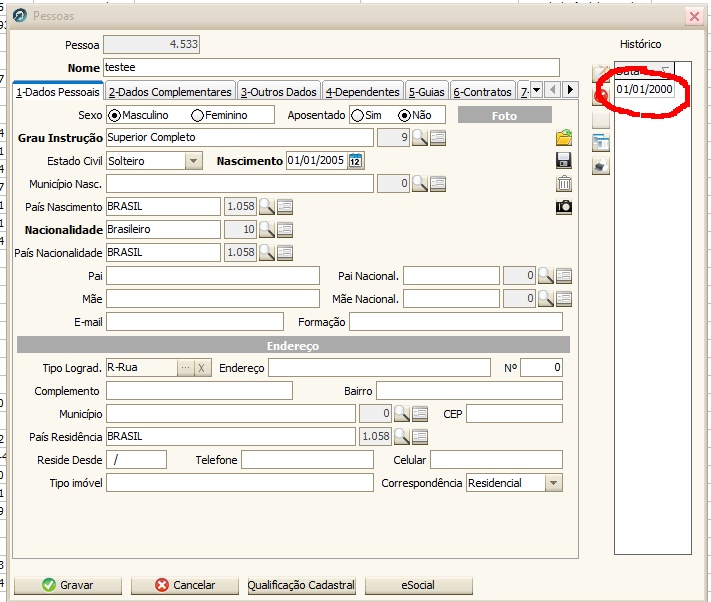Open list icon beside Mãe Nacional.
711x602 pixels.
[564, 299]
